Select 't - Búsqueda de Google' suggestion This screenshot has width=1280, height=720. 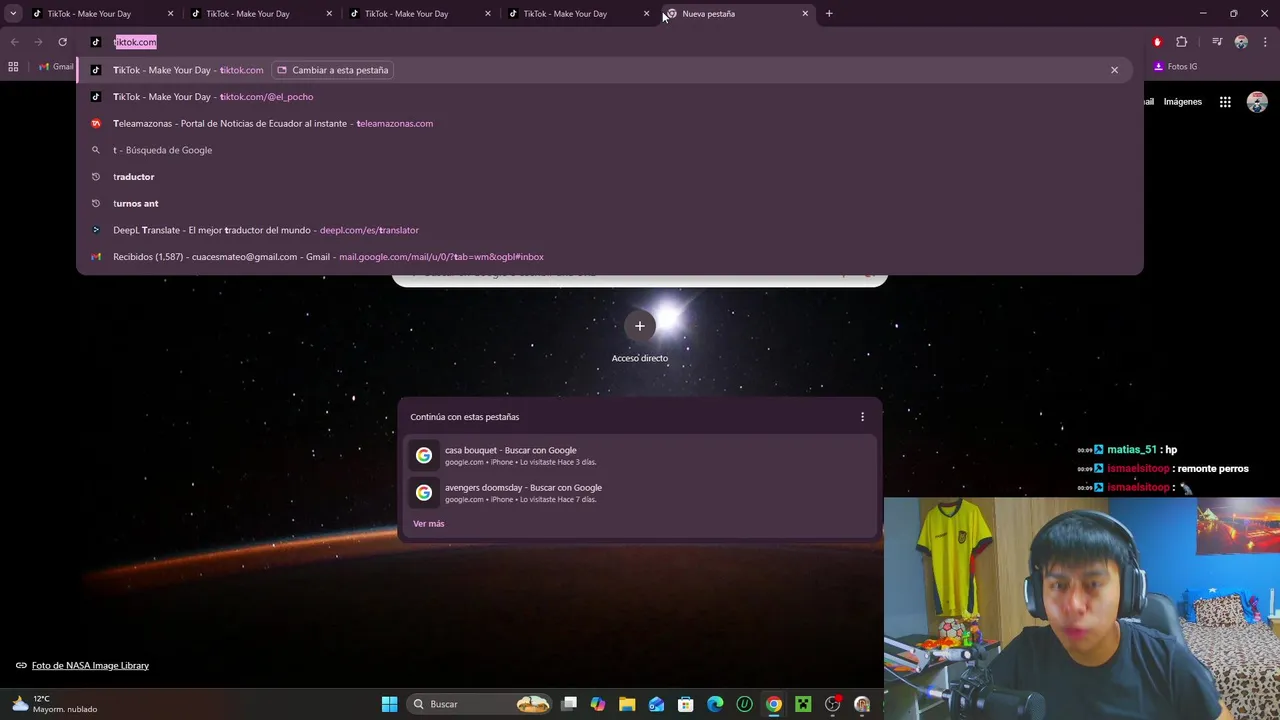pos(610,150)
